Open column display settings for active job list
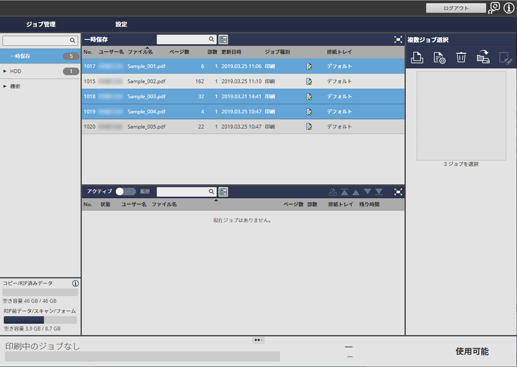Viewport: 517px width, 367px height. [x=223, y=192]
